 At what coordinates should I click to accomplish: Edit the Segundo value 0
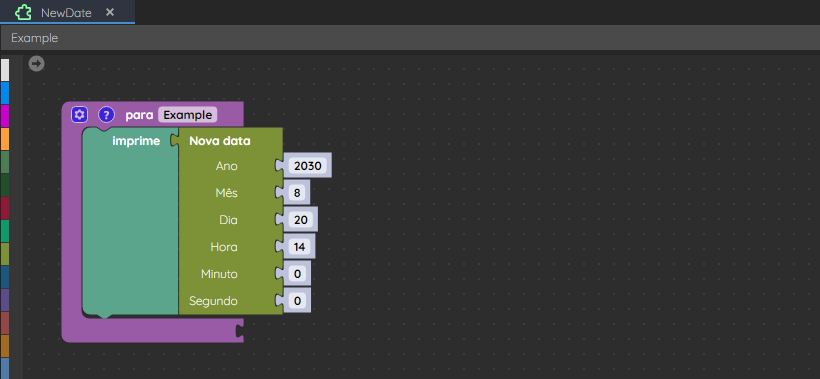click(x=297, y=301)
